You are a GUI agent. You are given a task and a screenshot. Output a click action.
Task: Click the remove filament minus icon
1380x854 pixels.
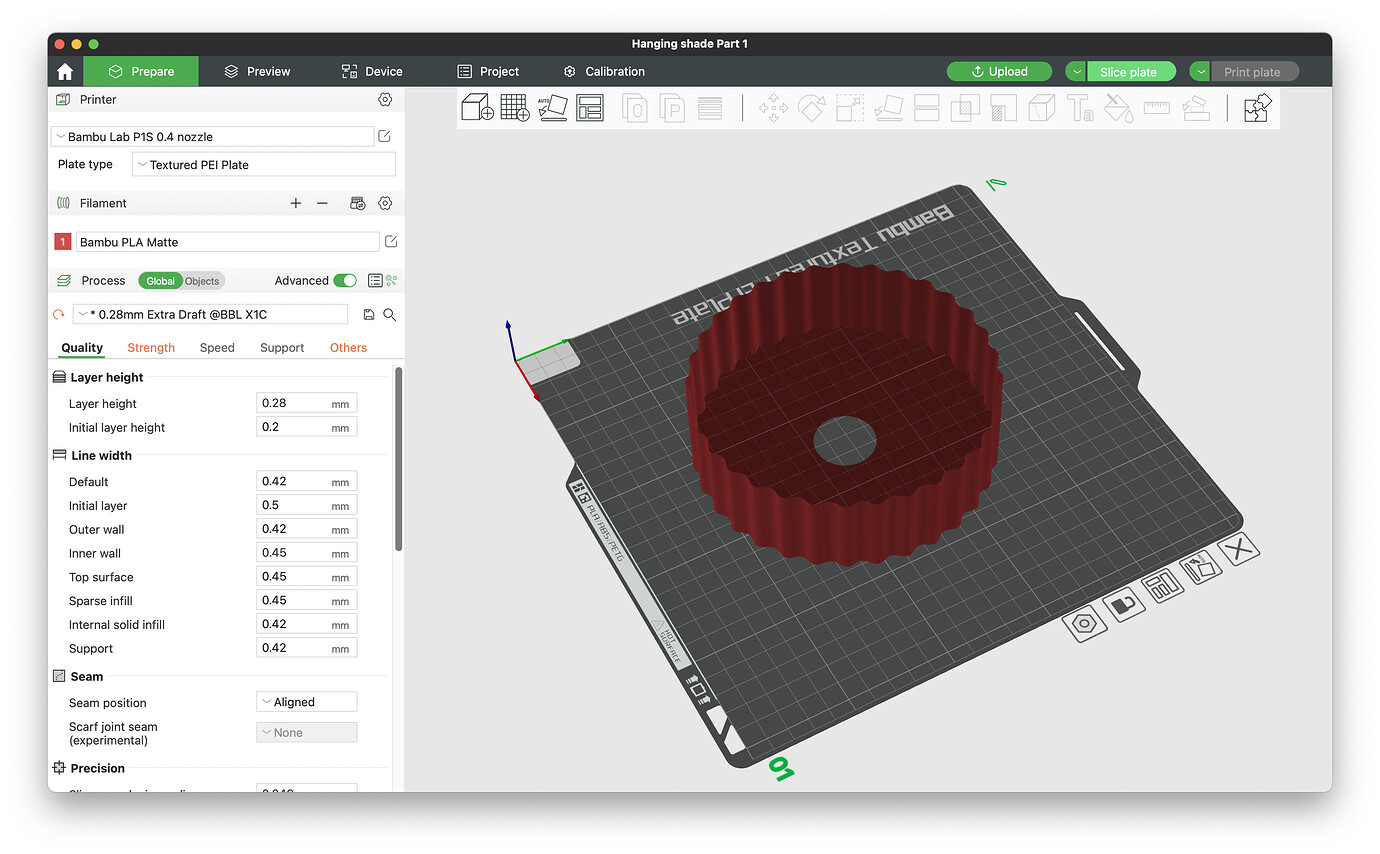[x=322, y=203]
